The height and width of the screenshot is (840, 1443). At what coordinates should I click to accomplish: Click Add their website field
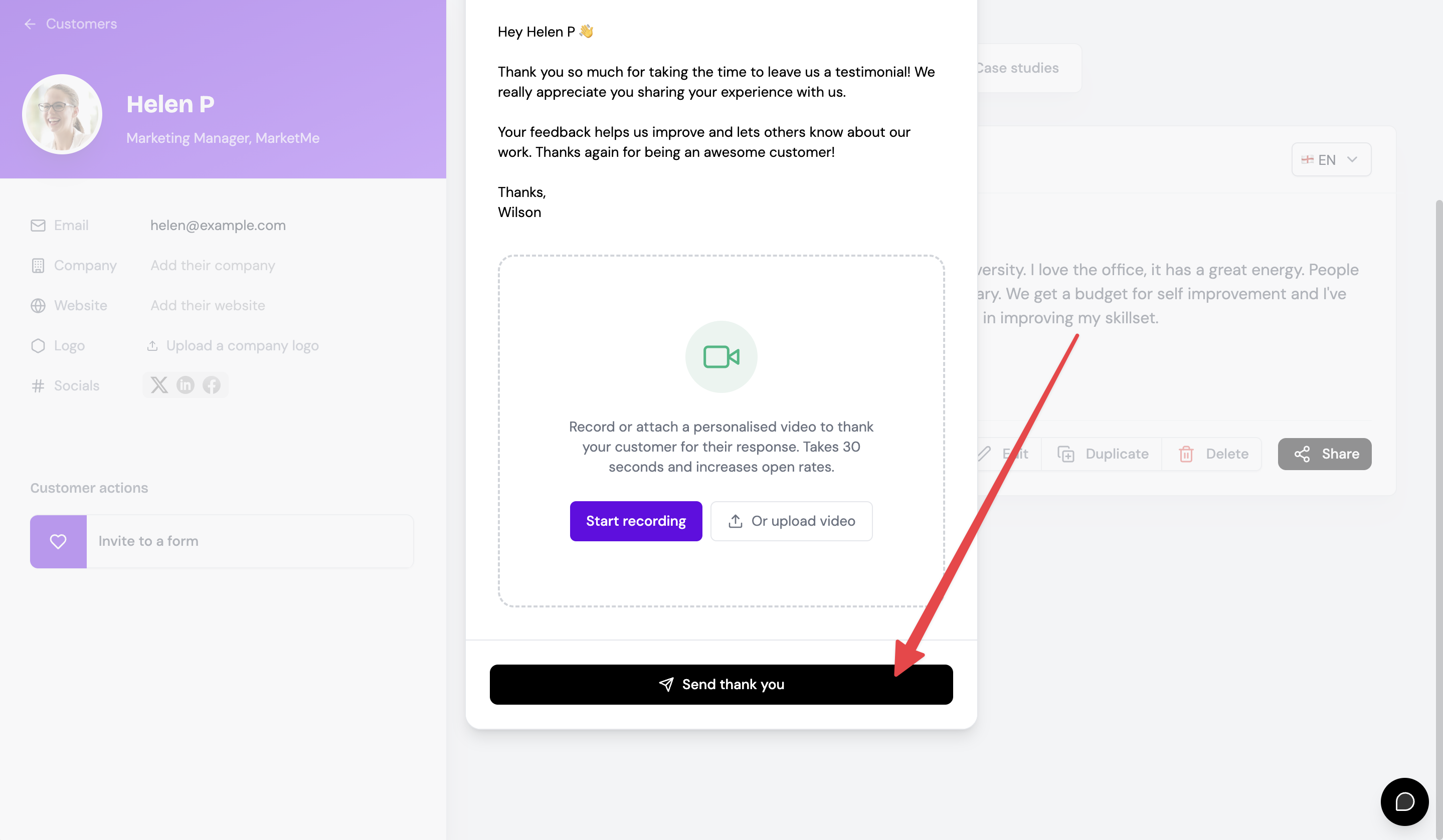point(207,306)
